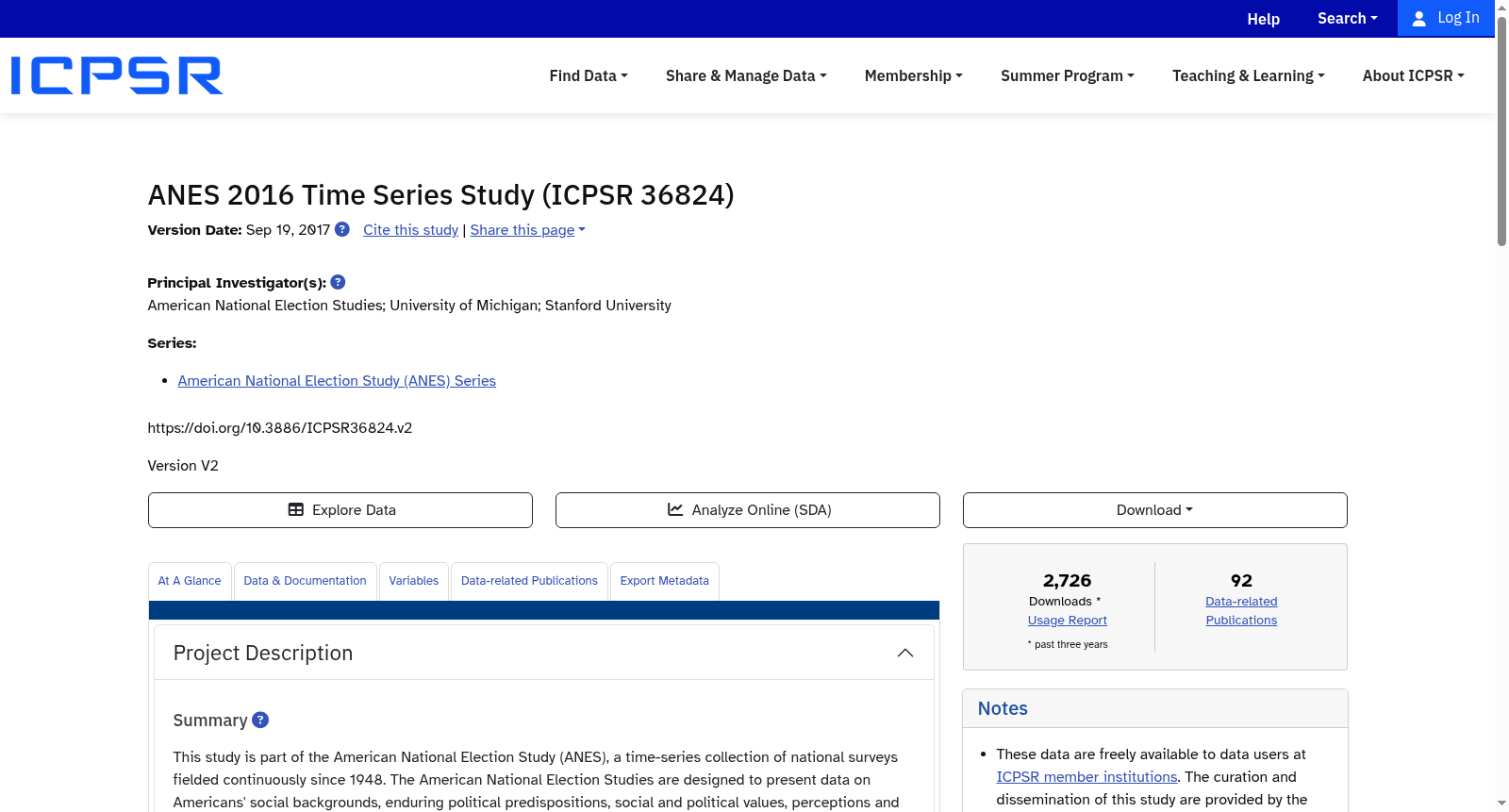Expand the Membership menu
This screenshot has width=1509, height=812.
(x=914, y=75)
